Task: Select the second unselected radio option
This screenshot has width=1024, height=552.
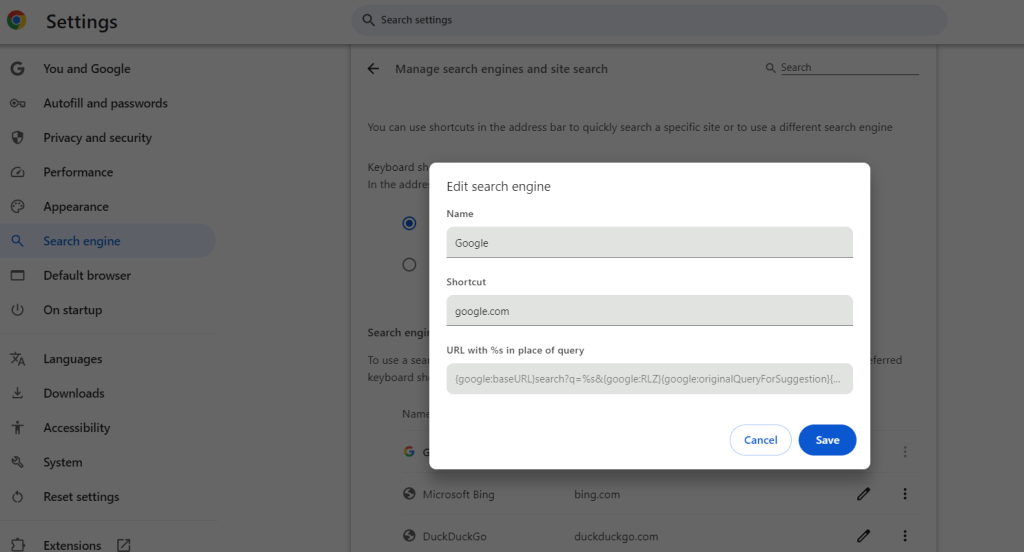Action: click(x=409, y=265)
